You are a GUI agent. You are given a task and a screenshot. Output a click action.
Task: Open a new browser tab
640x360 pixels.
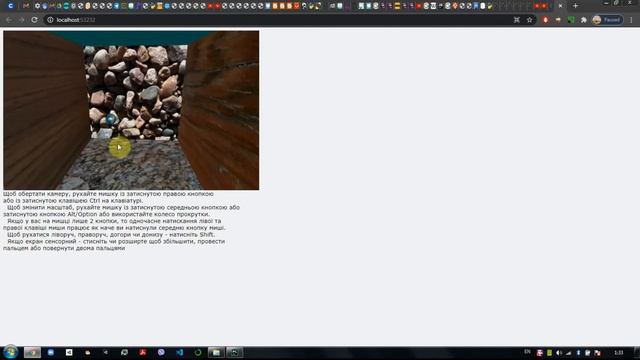click(x=576, y=6)
